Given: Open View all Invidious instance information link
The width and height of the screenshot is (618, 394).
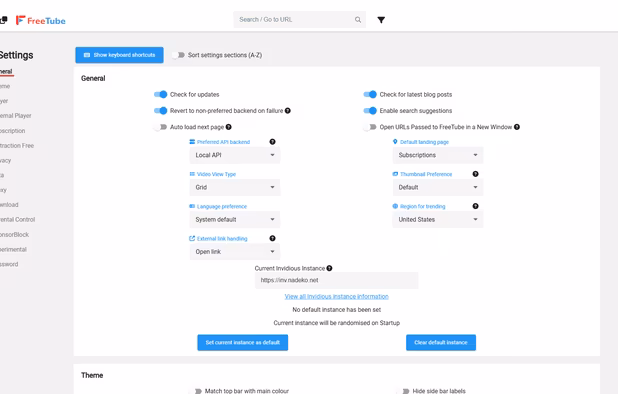Looking at the screenshot, I should click(x=337, y=296).
